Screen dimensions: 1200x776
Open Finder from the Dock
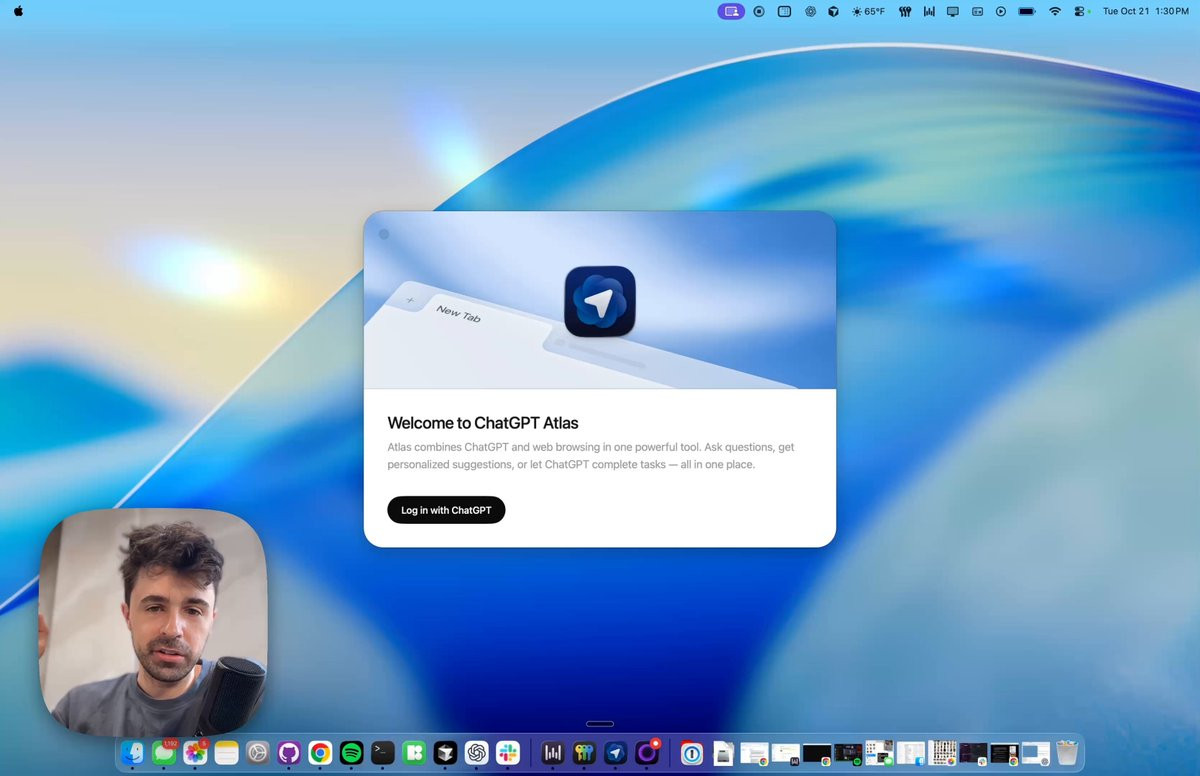tap(132, 753)
